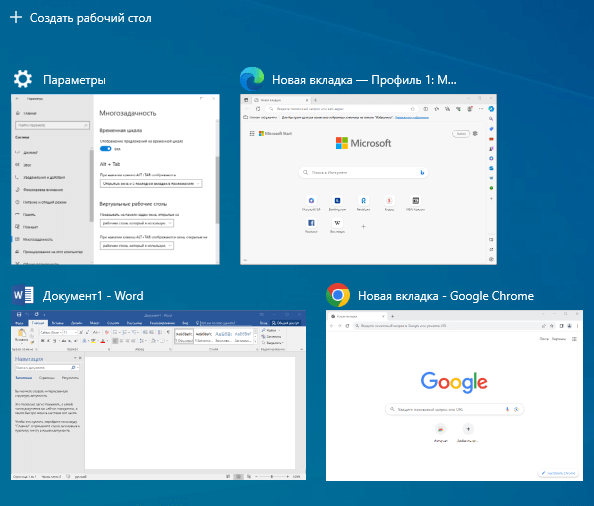Click the Bold icon in the Word ribbon
Screen dimensions: 594x506
click(x=42, y=341)
